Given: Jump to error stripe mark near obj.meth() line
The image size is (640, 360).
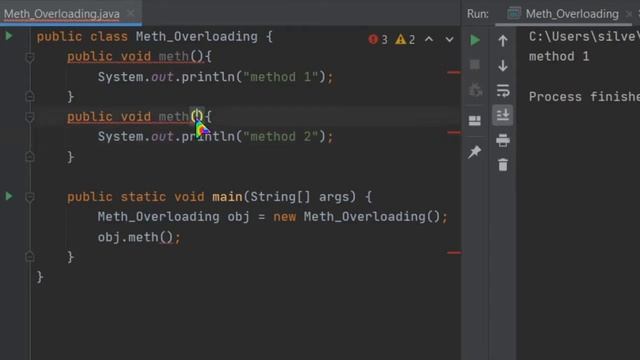Looking at the screenshot, I should coord(454,253).
